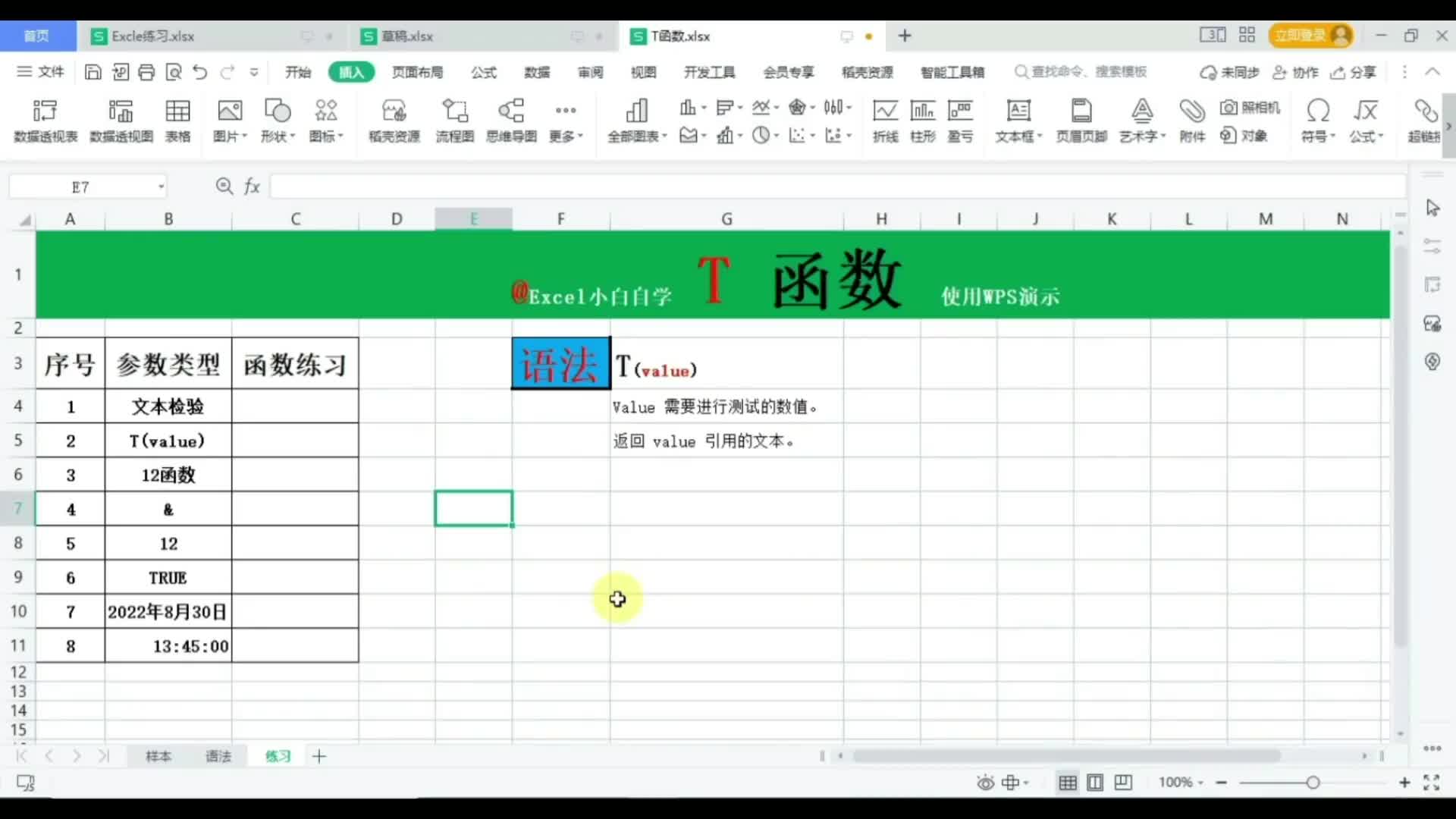
Task: Insert an 附件 attachment
Action: click(x=1191, y=120)
